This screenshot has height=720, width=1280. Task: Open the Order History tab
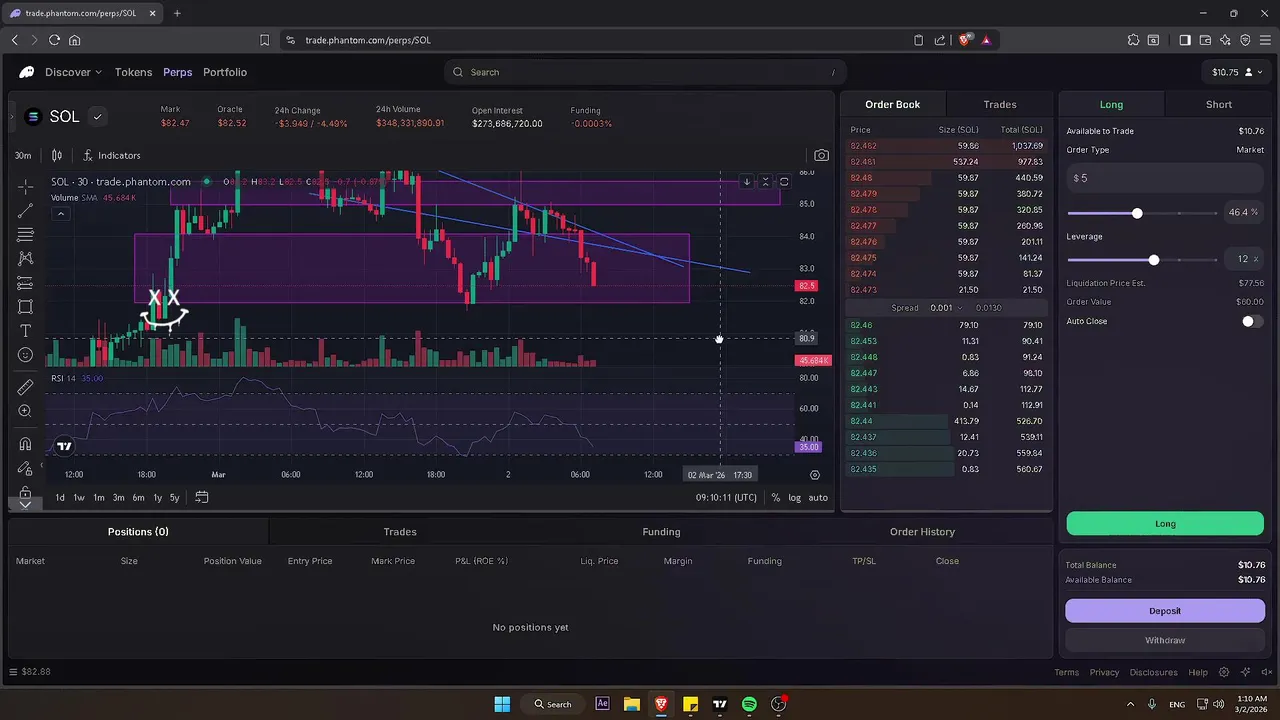[922, 532]
